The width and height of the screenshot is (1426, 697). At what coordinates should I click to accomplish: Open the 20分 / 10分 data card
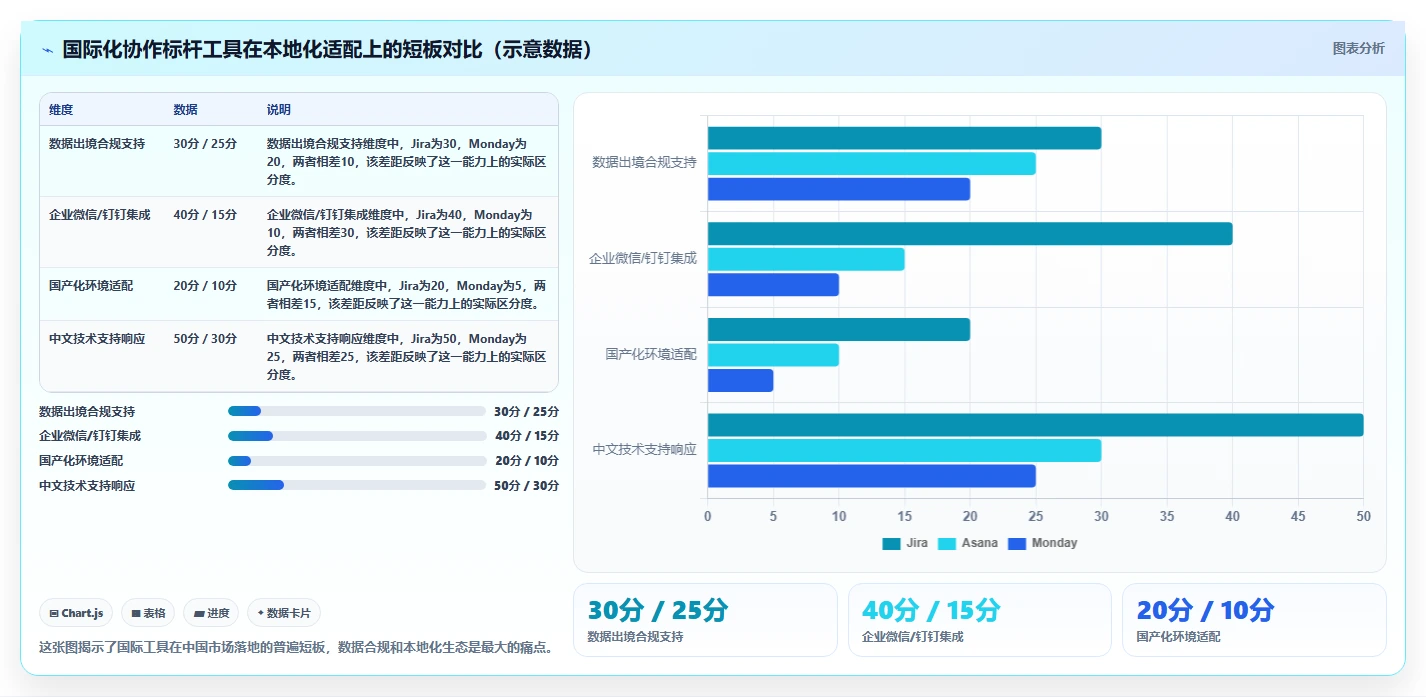(1254, 620)
